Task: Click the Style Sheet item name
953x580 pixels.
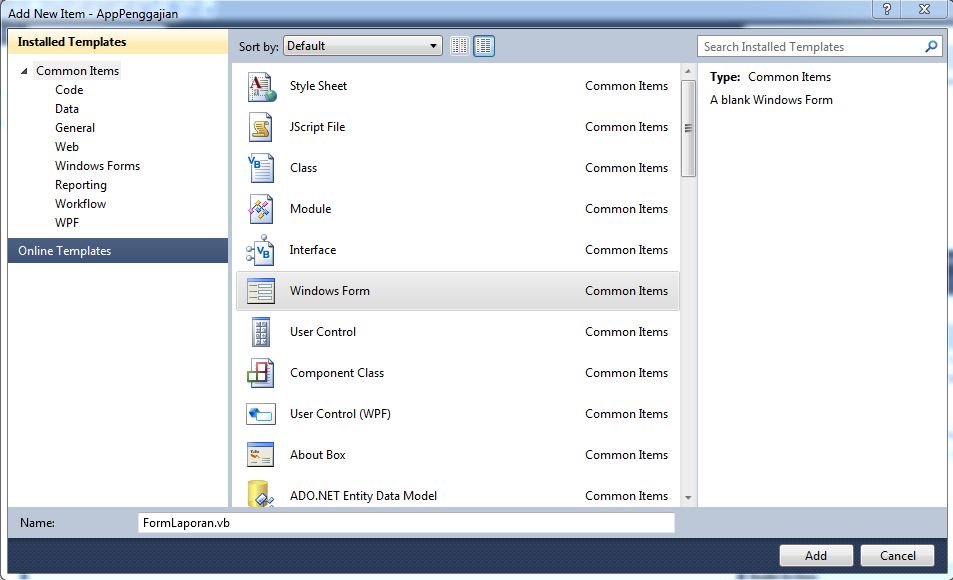Action: click(318, 86)
